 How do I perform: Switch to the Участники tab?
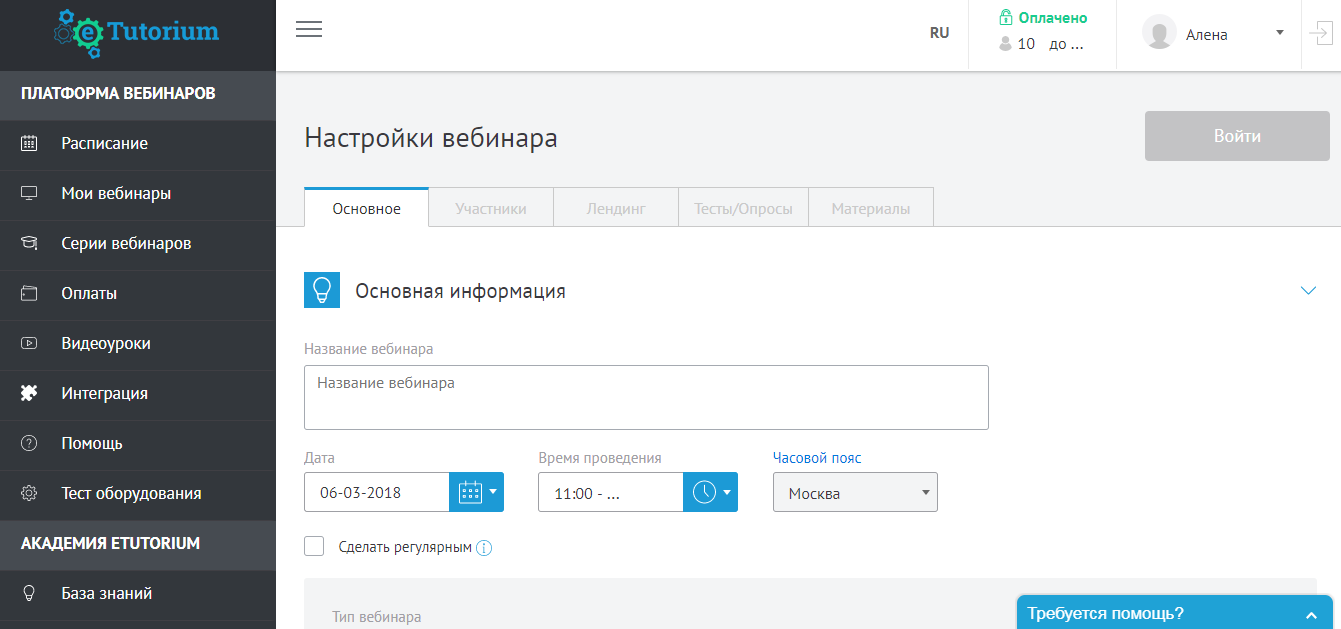[490, 207]
